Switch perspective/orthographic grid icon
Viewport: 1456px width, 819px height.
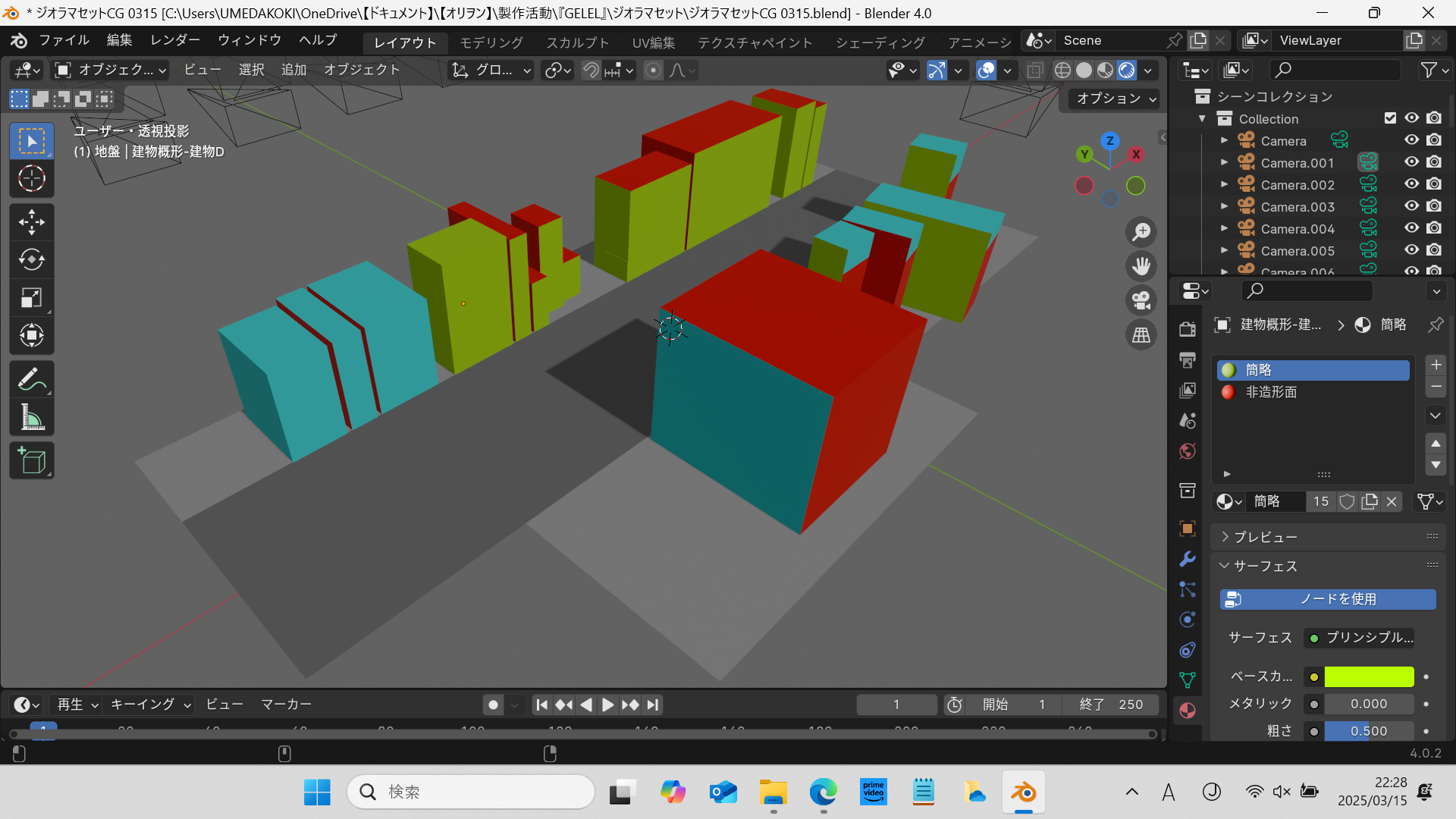(x=1141, y=334)
